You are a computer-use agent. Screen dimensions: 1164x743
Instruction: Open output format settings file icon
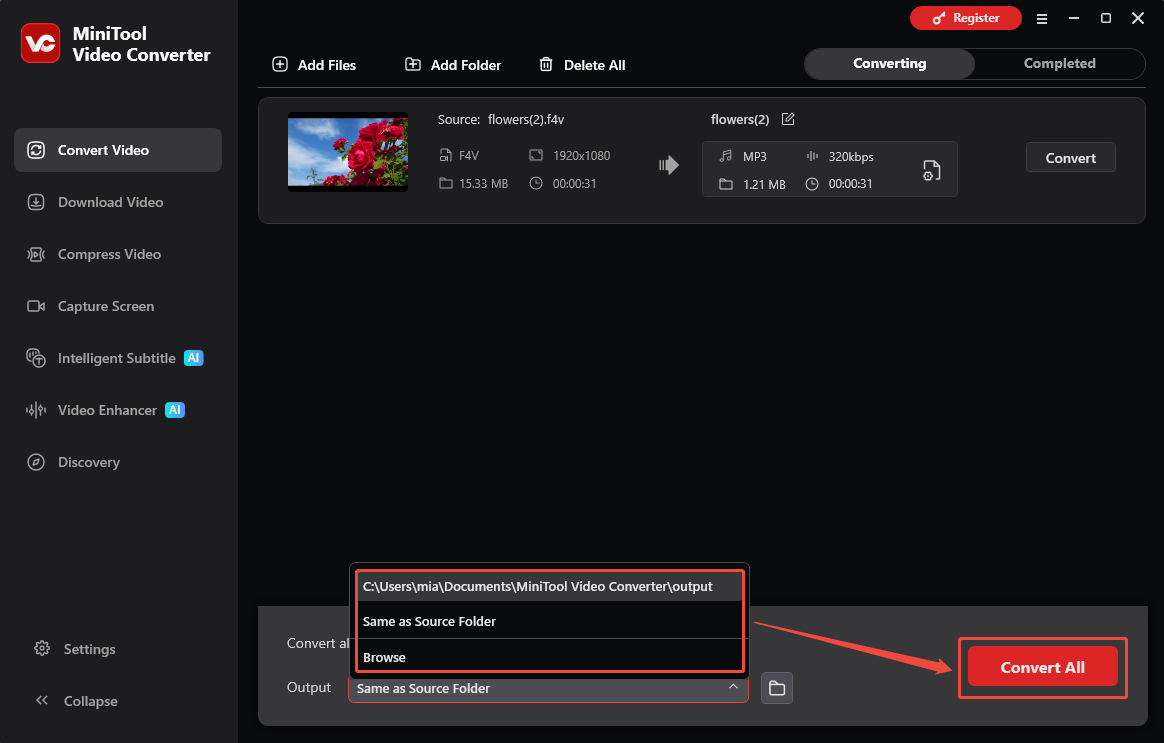[x=931, y=171]
